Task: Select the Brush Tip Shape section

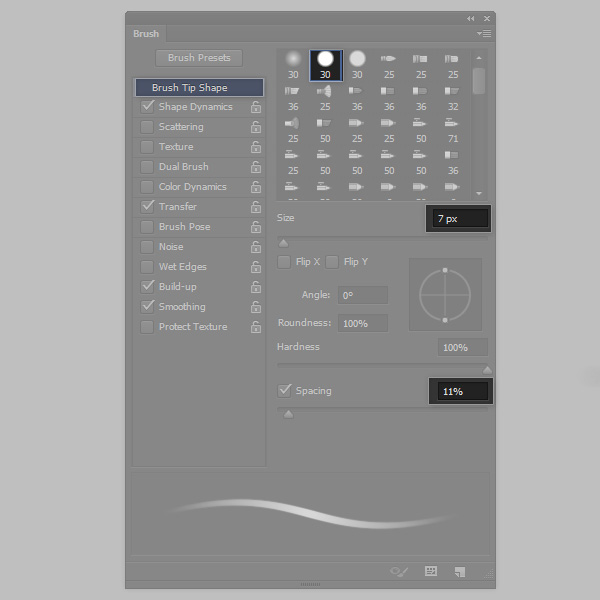Action: click(x=199, y=88)
